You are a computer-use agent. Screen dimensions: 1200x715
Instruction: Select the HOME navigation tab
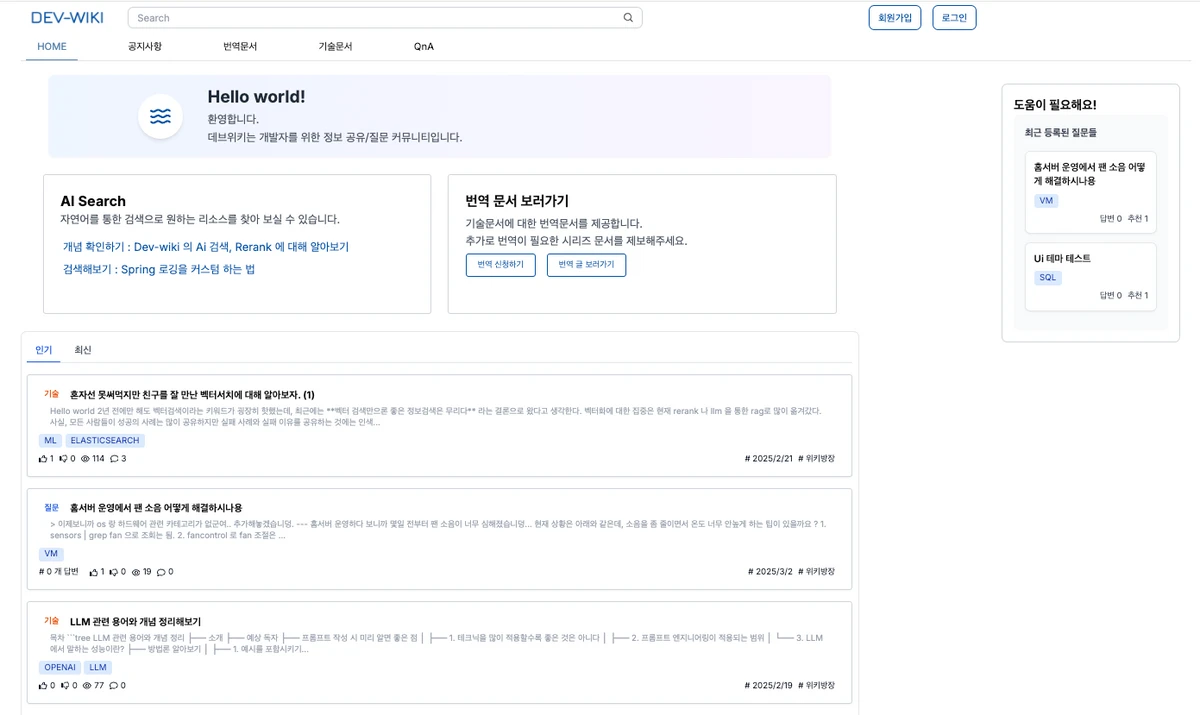pos(52,46)
